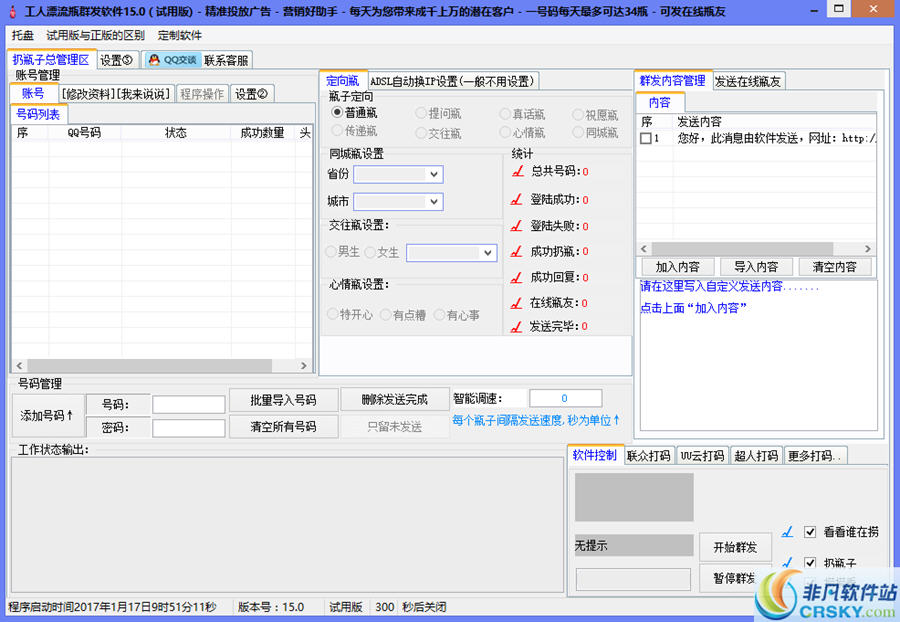
Task: Click 导入内容 button
Action: coord(756,267)
